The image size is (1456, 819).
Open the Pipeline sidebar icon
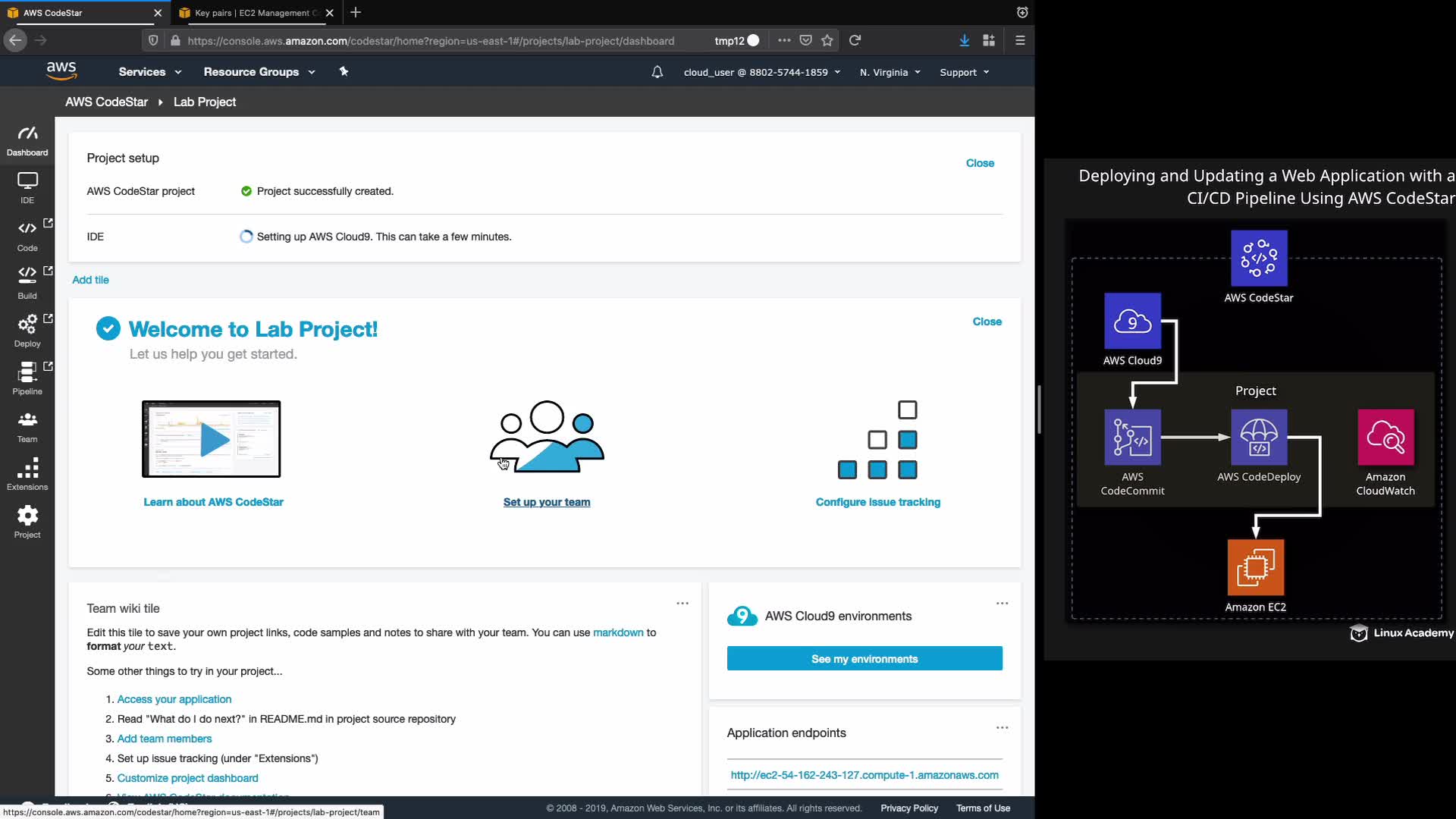pos(27,378)
